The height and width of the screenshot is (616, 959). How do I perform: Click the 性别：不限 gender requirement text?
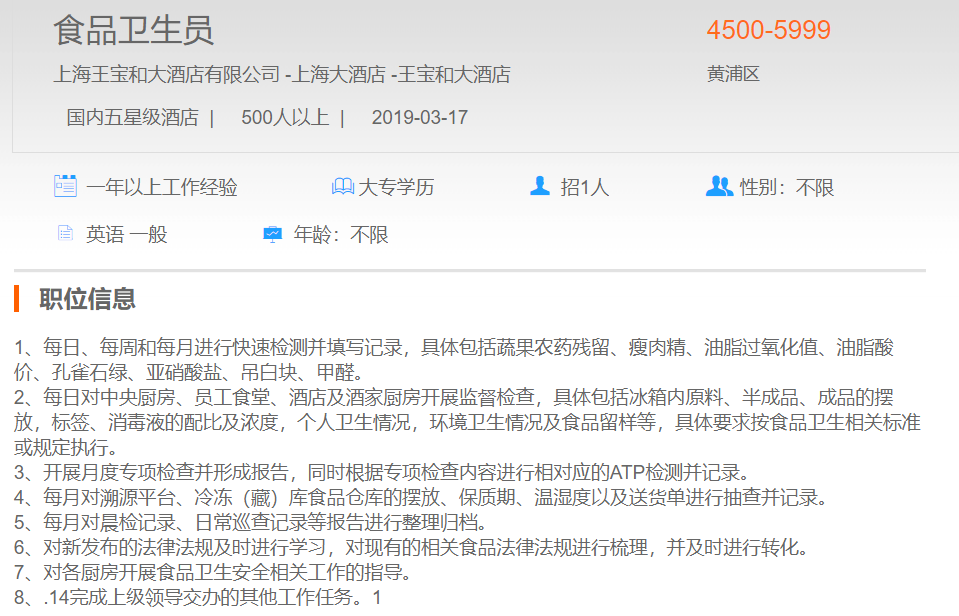pyautogui.click(x=786, y=187)
